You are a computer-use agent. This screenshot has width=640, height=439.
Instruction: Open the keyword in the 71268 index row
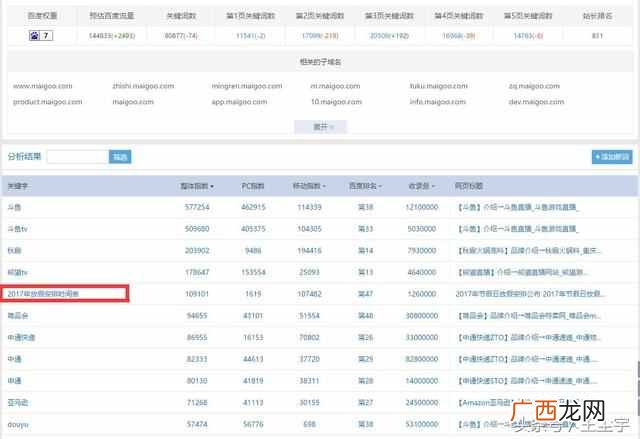[x=18, y=403]
